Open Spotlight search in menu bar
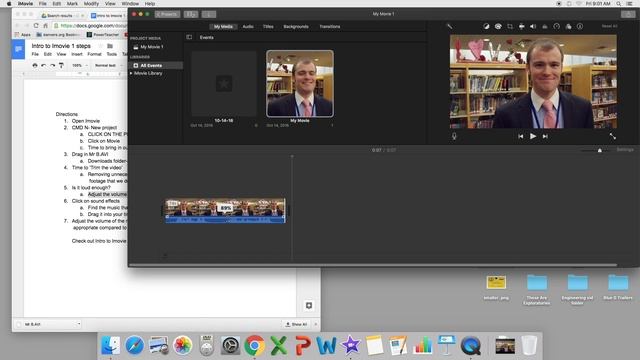The width and height of the screenshot is (640, 360). point(619,4)
